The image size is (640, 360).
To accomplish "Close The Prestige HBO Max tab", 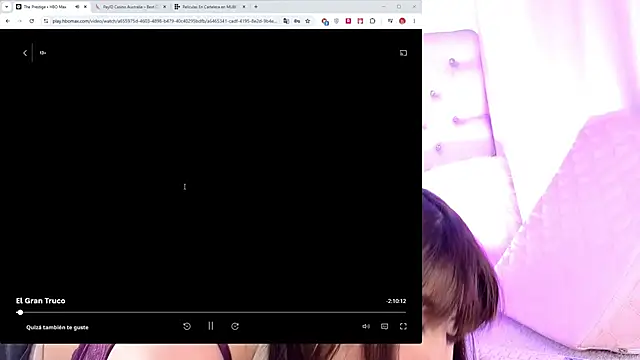I will pos(85,7).
